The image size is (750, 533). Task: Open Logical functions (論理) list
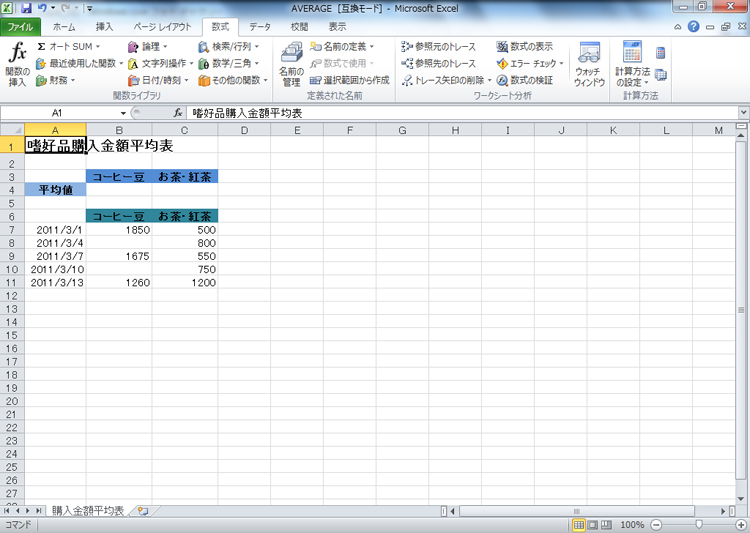pyautogui.click(x=148, y=46)
